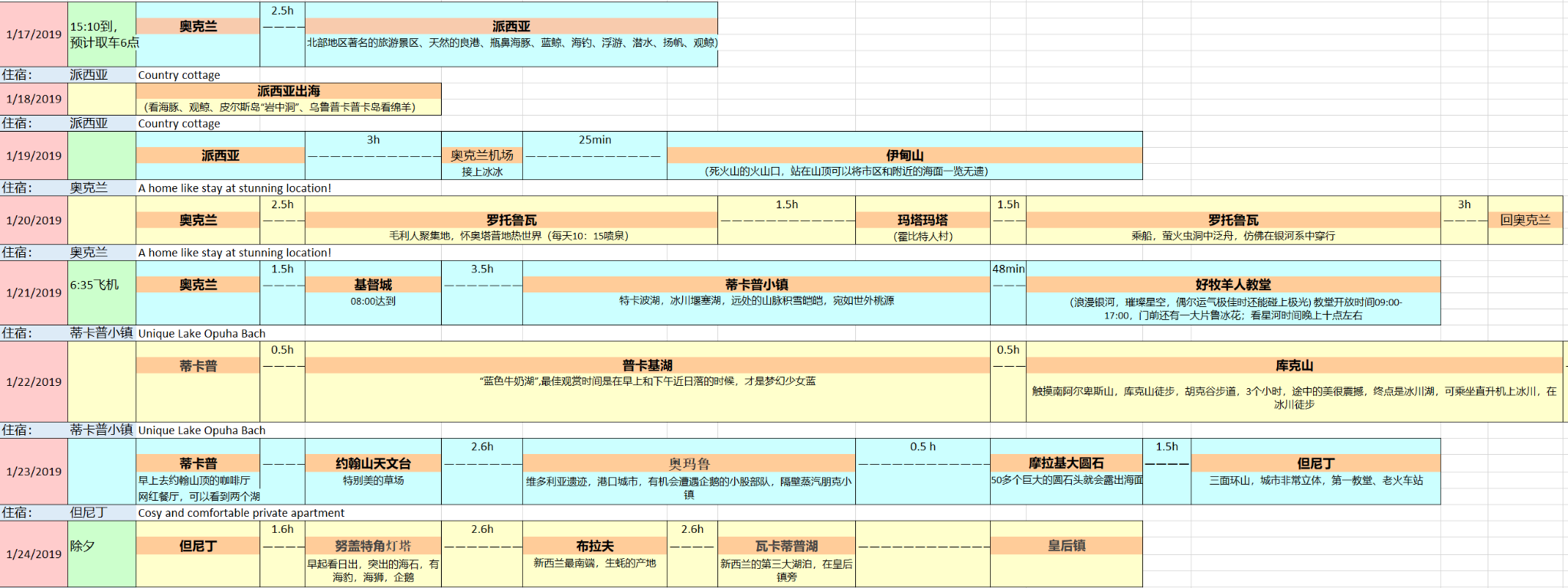Select the description cell starting '(死火山的火山口'
Screen dimensions: 1568x588
tap(904, 171)
